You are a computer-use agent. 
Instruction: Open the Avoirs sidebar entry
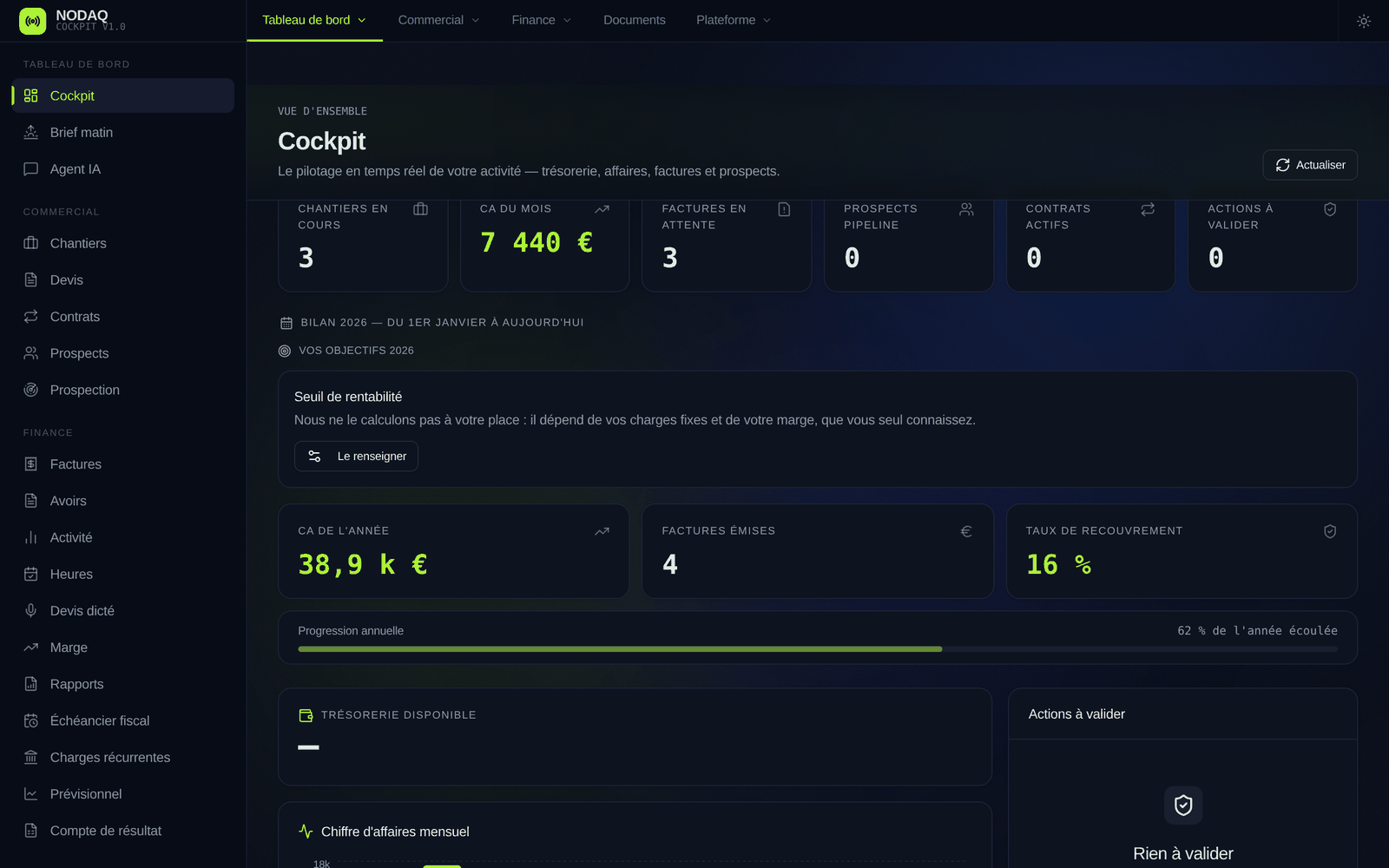123,501
